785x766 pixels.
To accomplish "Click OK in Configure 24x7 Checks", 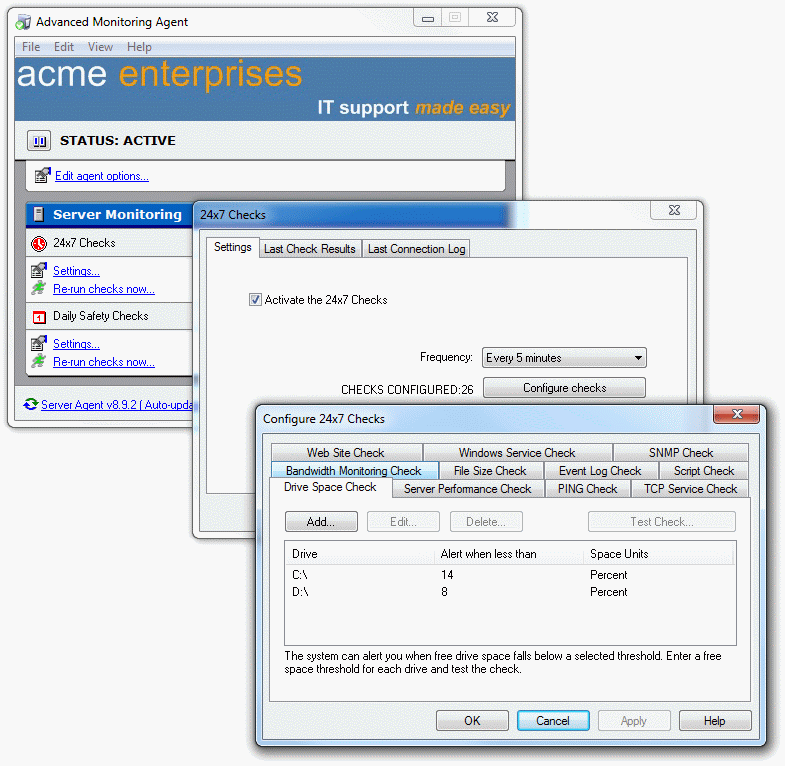I will tap(472, 720).
